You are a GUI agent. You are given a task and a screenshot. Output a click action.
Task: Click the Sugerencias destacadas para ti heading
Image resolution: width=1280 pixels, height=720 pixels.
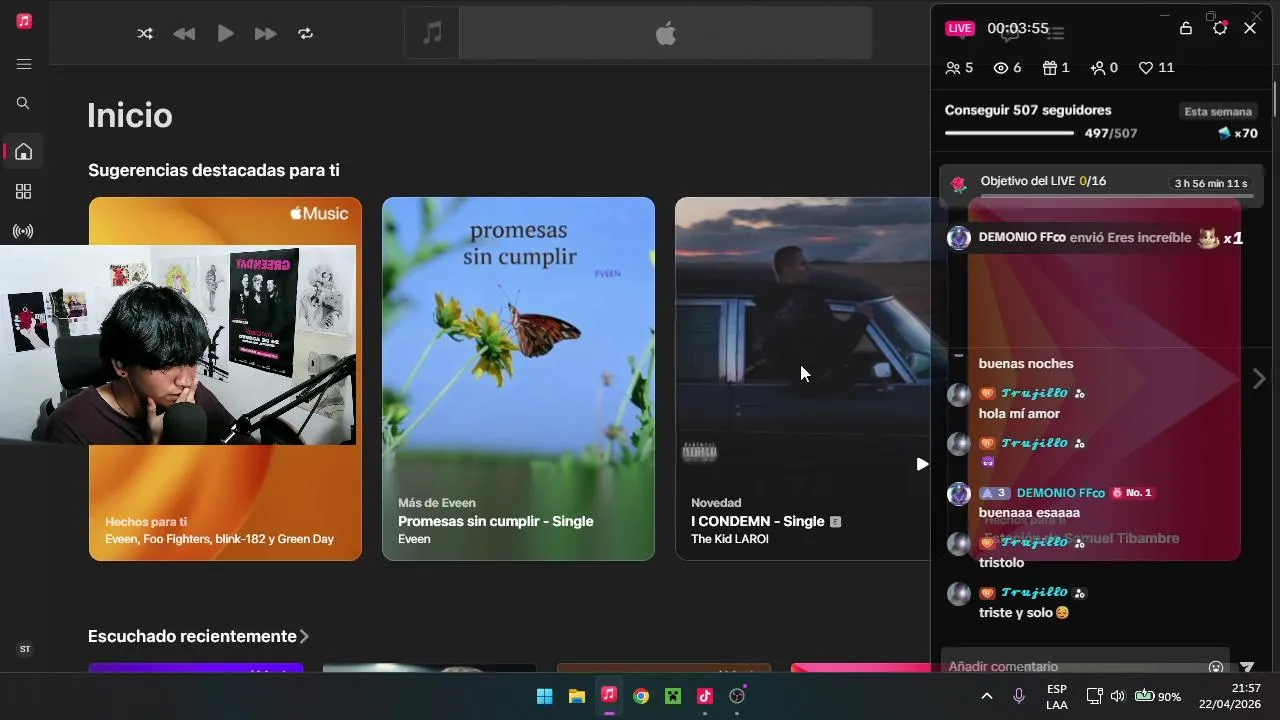[214, 170]
